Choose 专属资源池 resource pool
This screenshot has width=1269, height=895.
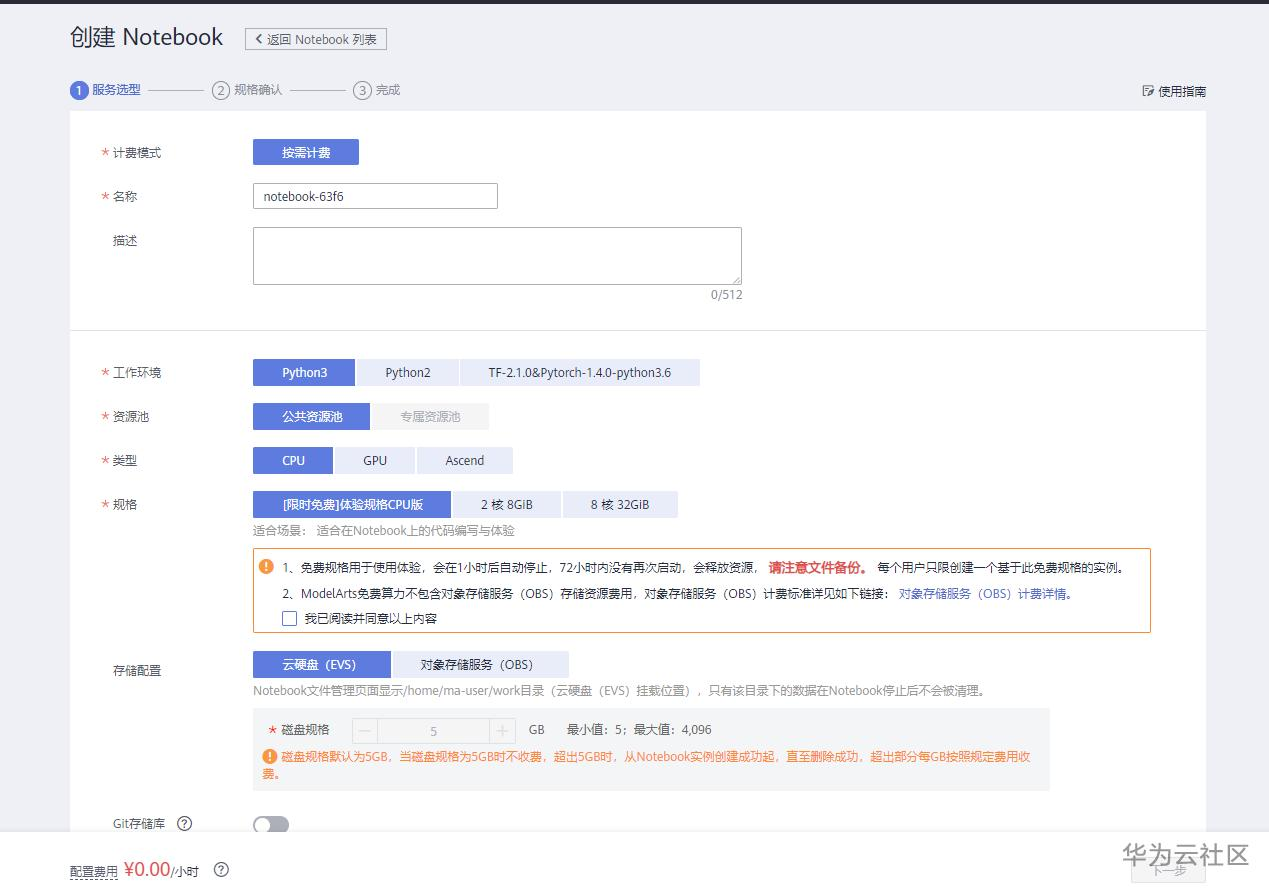[x=430, y=416]
